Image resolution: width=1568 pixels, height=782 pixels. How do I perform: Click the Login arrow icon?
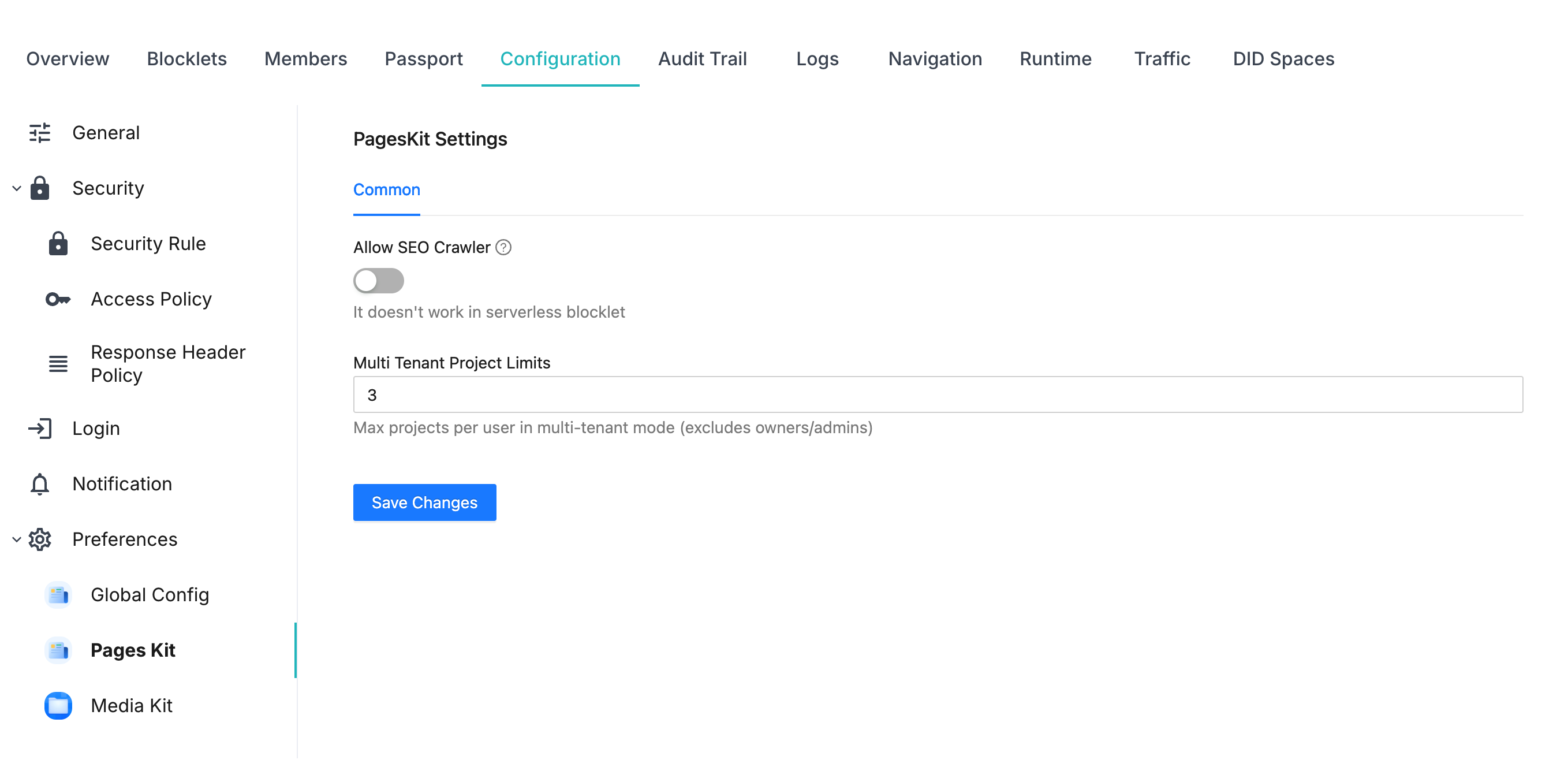tap(40, 428)
